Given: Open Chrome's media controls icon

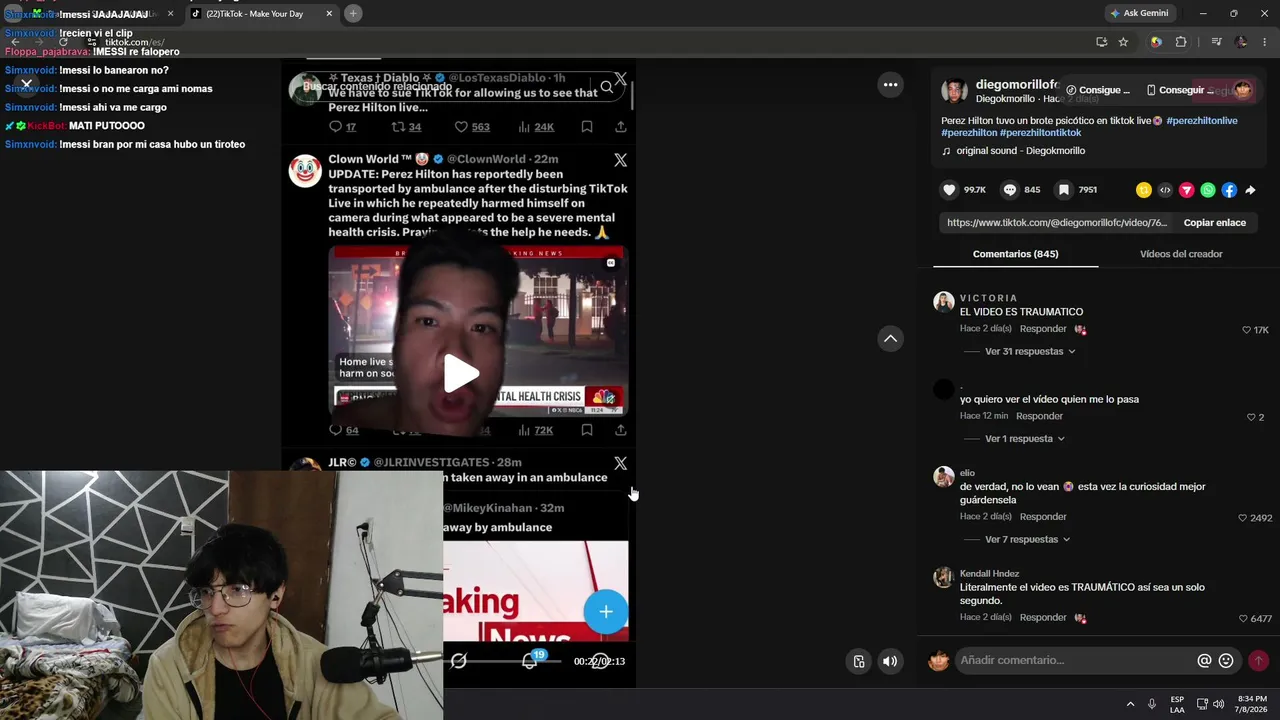Looking at the screenshot, I should coord(1216,42).
